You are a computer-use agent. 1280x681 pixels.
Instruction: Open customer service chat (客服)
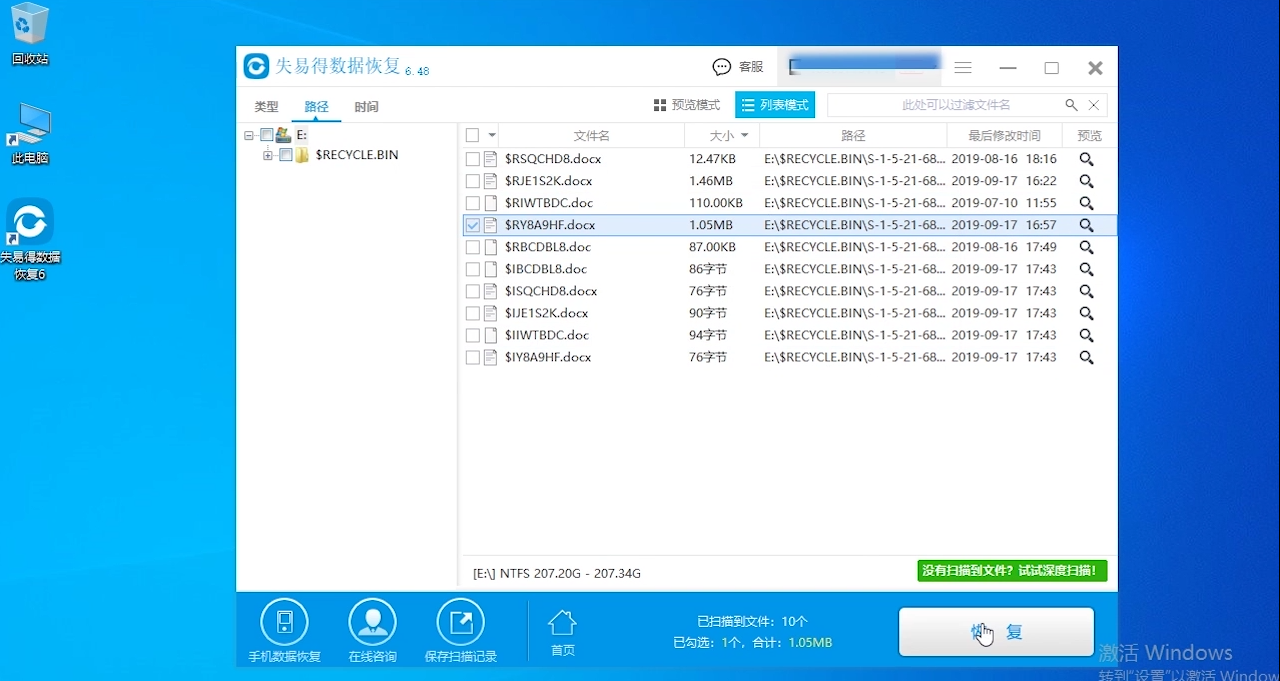point(737,67)
